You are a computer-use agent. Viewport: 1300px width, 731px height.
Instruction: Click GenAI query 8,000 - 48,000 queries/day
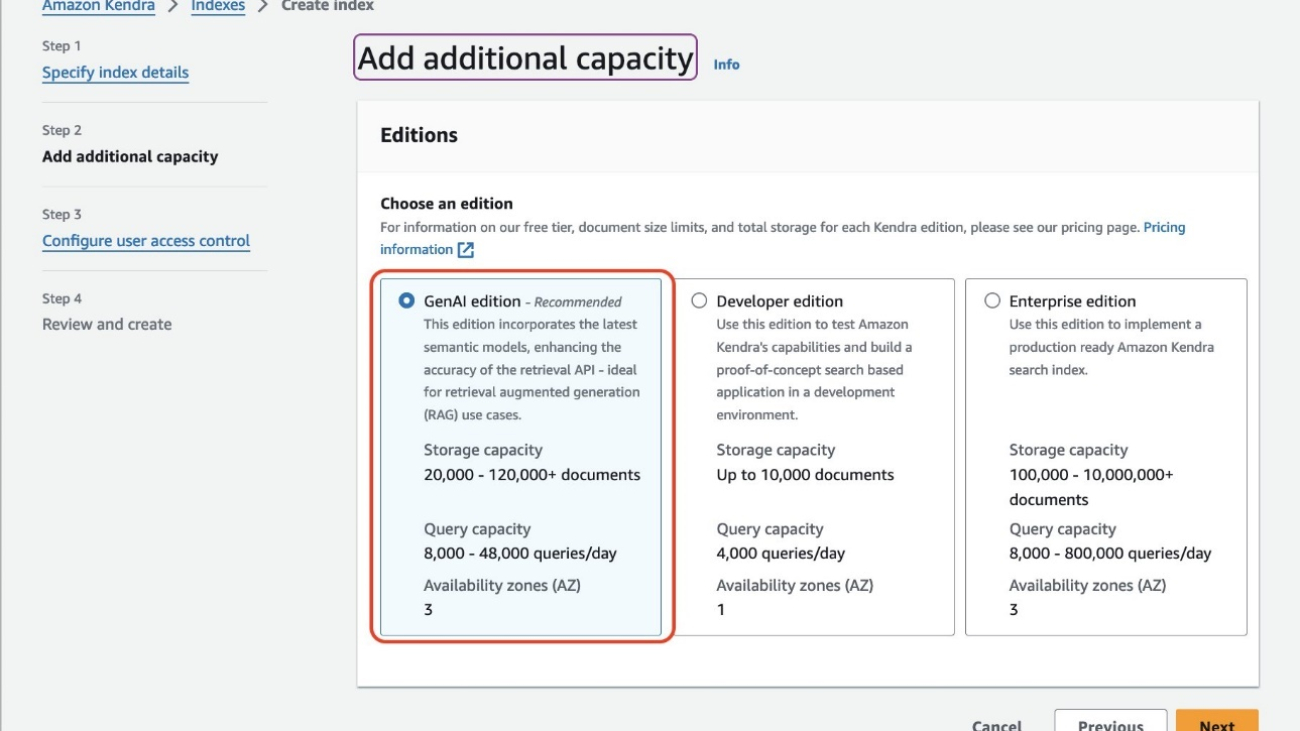pos(520,553)
